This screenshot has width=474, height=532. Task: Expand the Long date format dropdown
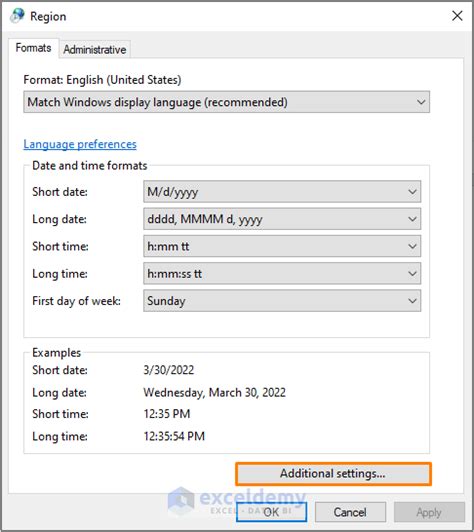[x=282, y=219]
